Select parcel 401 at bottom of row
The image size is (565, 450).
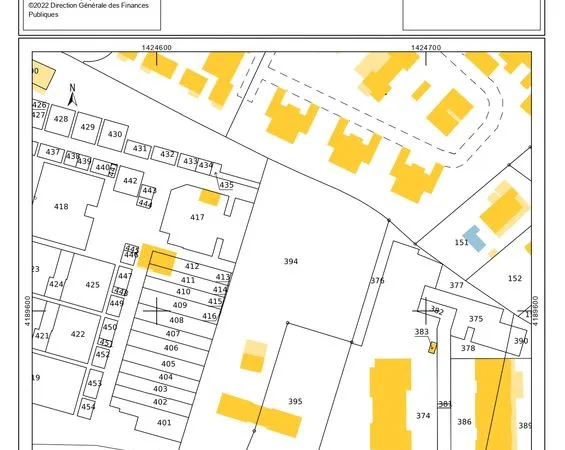click(x=164, y=423)
